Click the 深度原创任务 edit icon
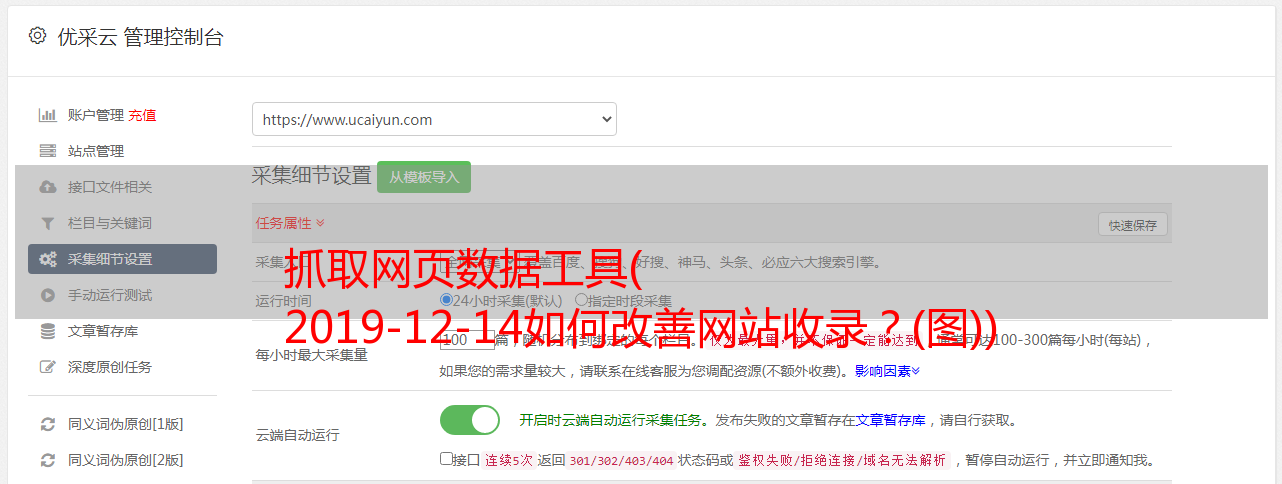1282x484 pixels. (x=47, y=367)
